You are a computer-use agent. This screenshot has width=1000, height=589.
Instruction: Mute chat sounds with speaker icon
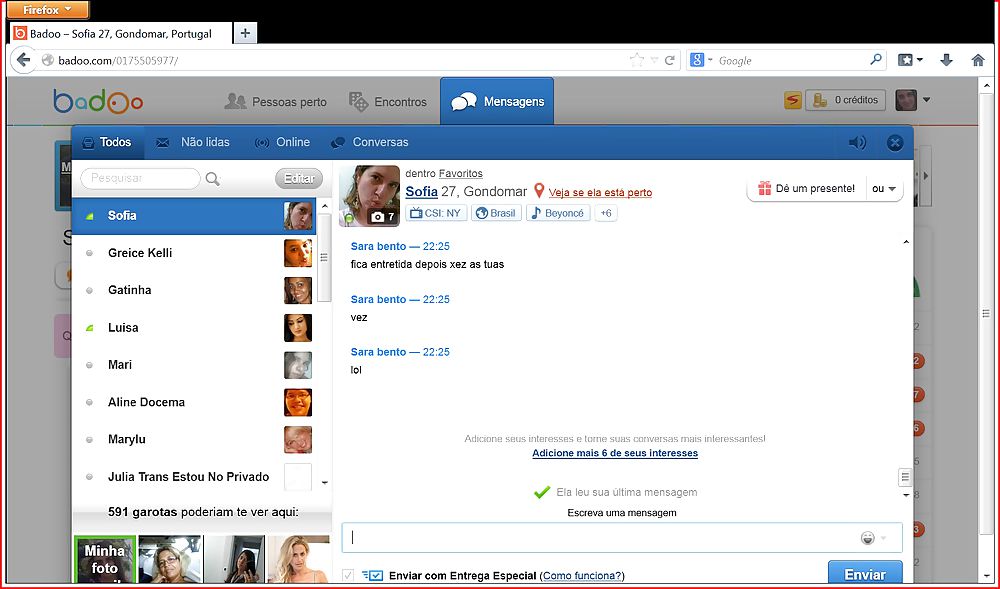[857, 143]
